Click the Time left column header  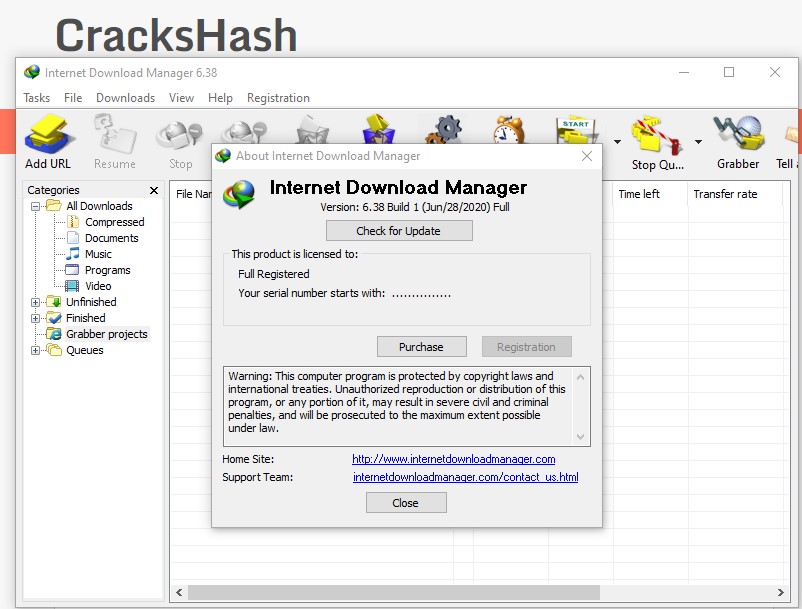(650, 194)
